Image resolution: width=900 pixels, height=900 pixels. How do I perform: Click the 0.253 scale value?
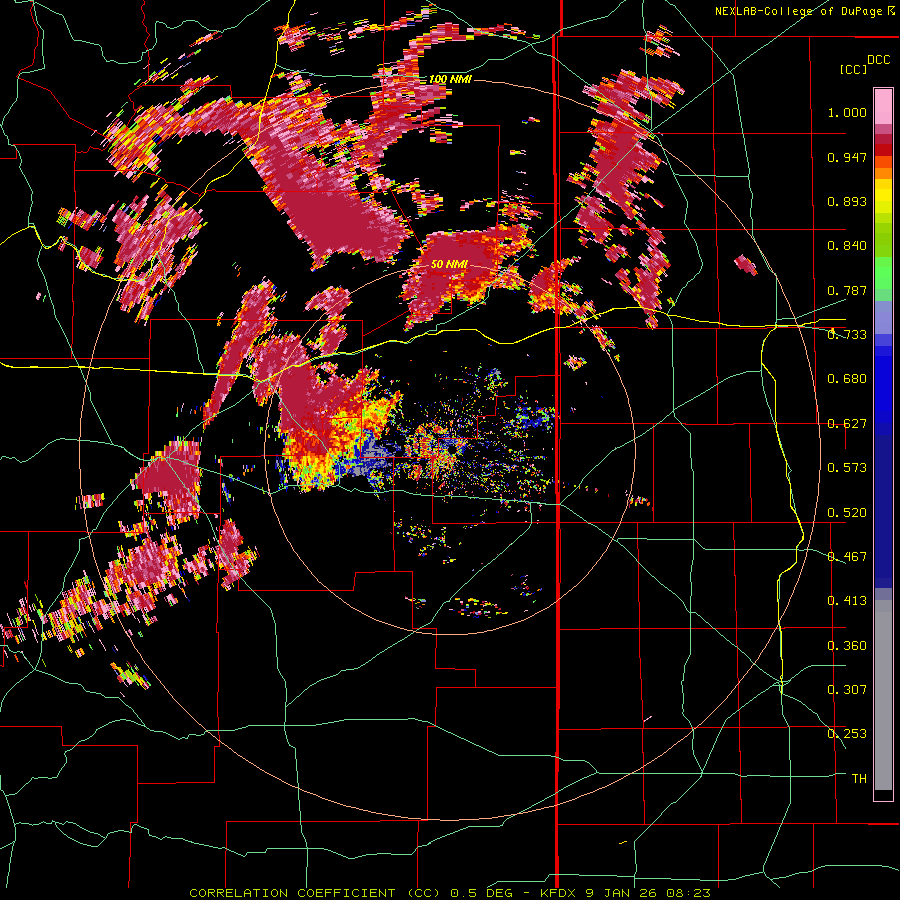click(847, 734)
